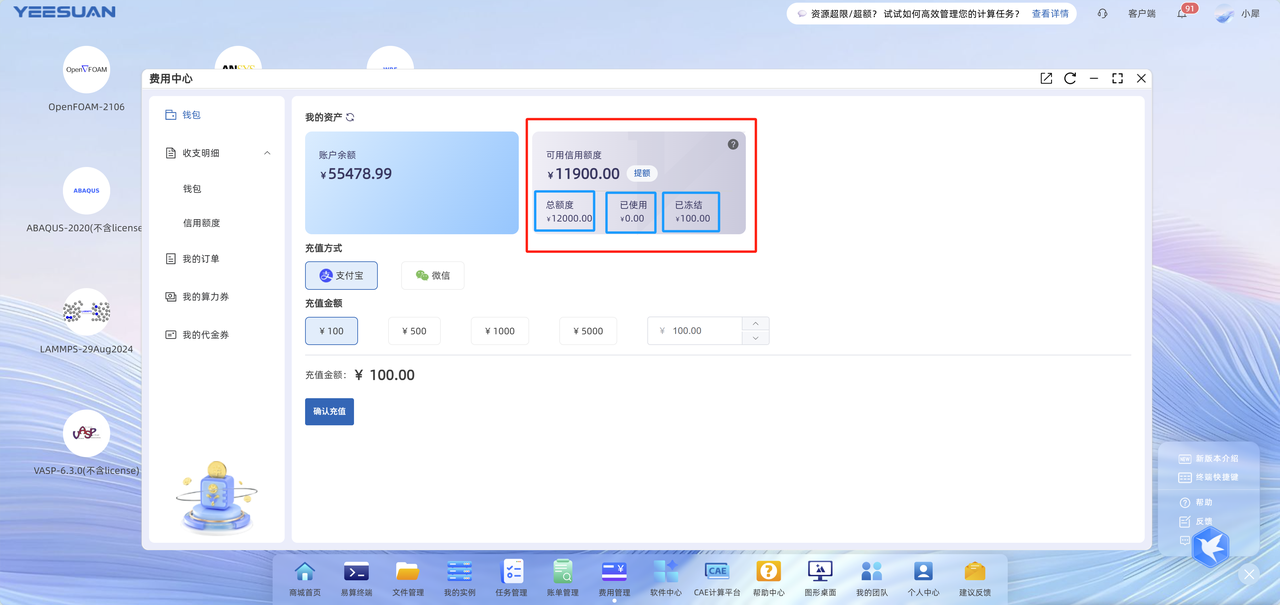Open CAE计算平台 from the dock
Viewport: 1280px width, 605px height.
[x=717, y=578]
